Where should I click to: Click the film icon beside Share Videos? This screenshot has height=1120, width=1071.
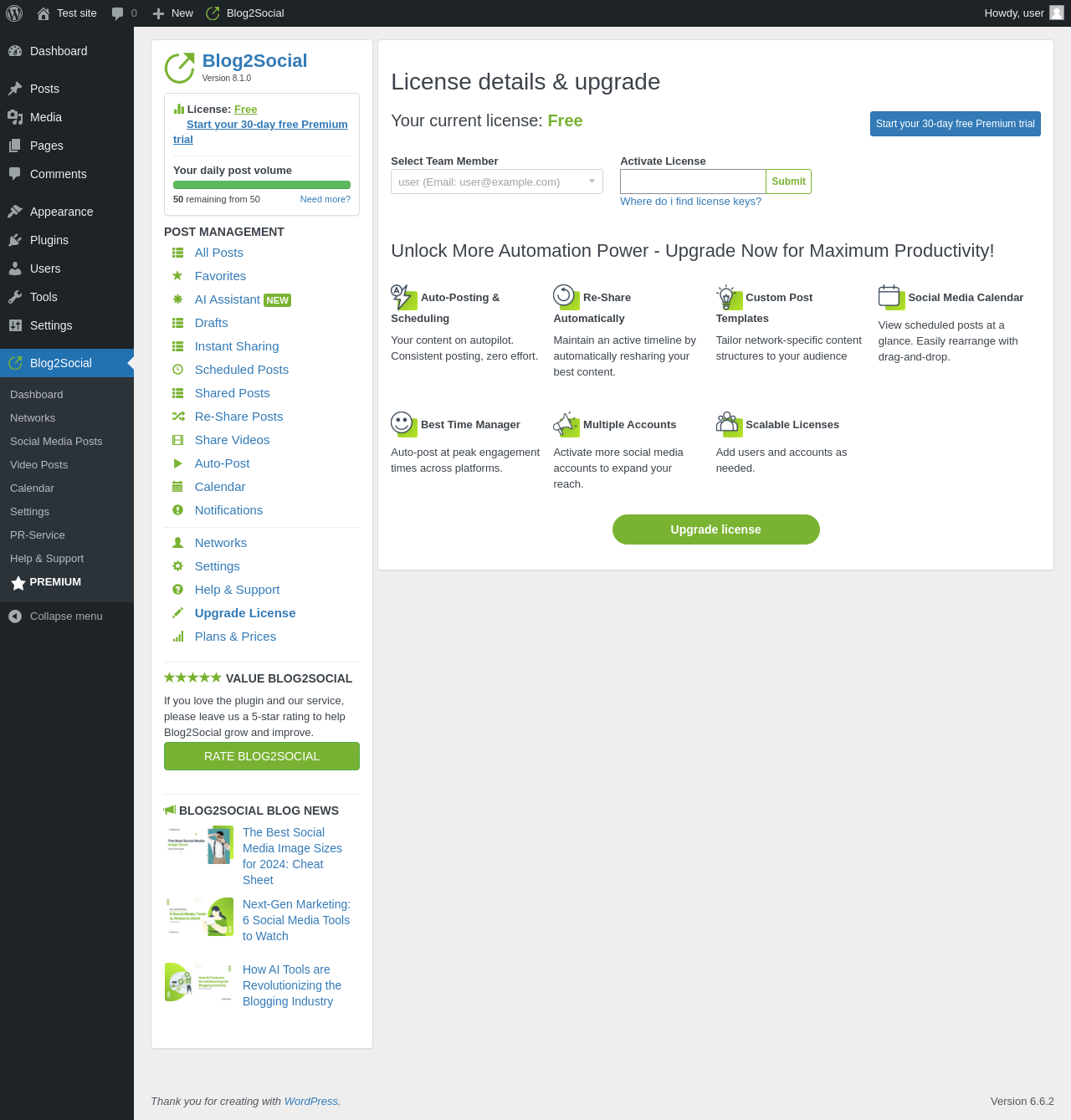pyautogui.click(x=177, y=440)
